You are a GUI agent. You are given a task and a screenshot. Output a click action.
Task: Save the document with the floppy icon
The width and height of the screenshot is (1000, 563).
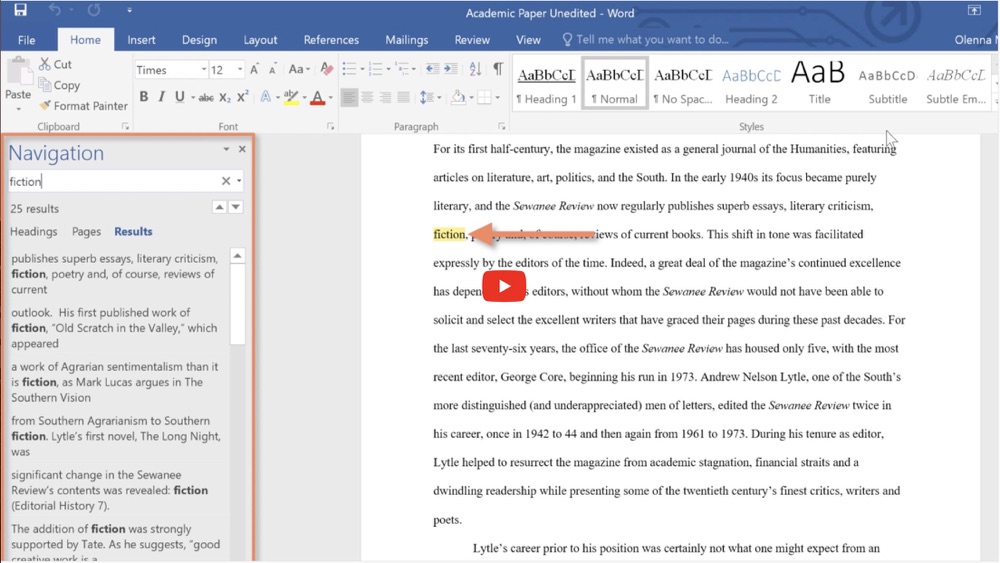click(20, 10)
